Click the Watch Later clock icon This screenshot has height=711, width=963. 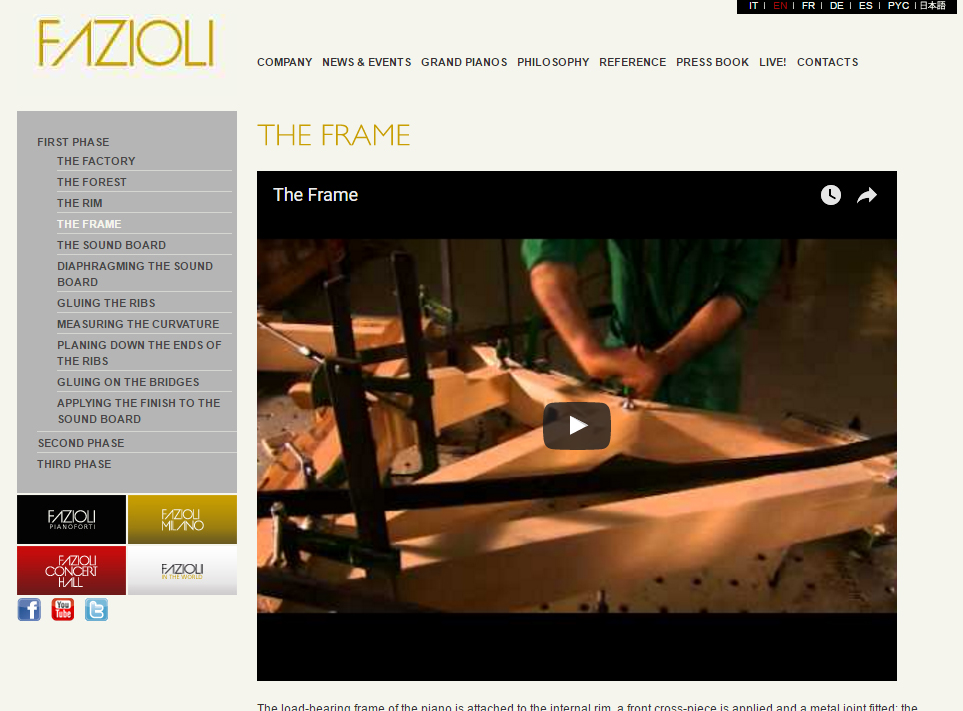tap(830, 195)
